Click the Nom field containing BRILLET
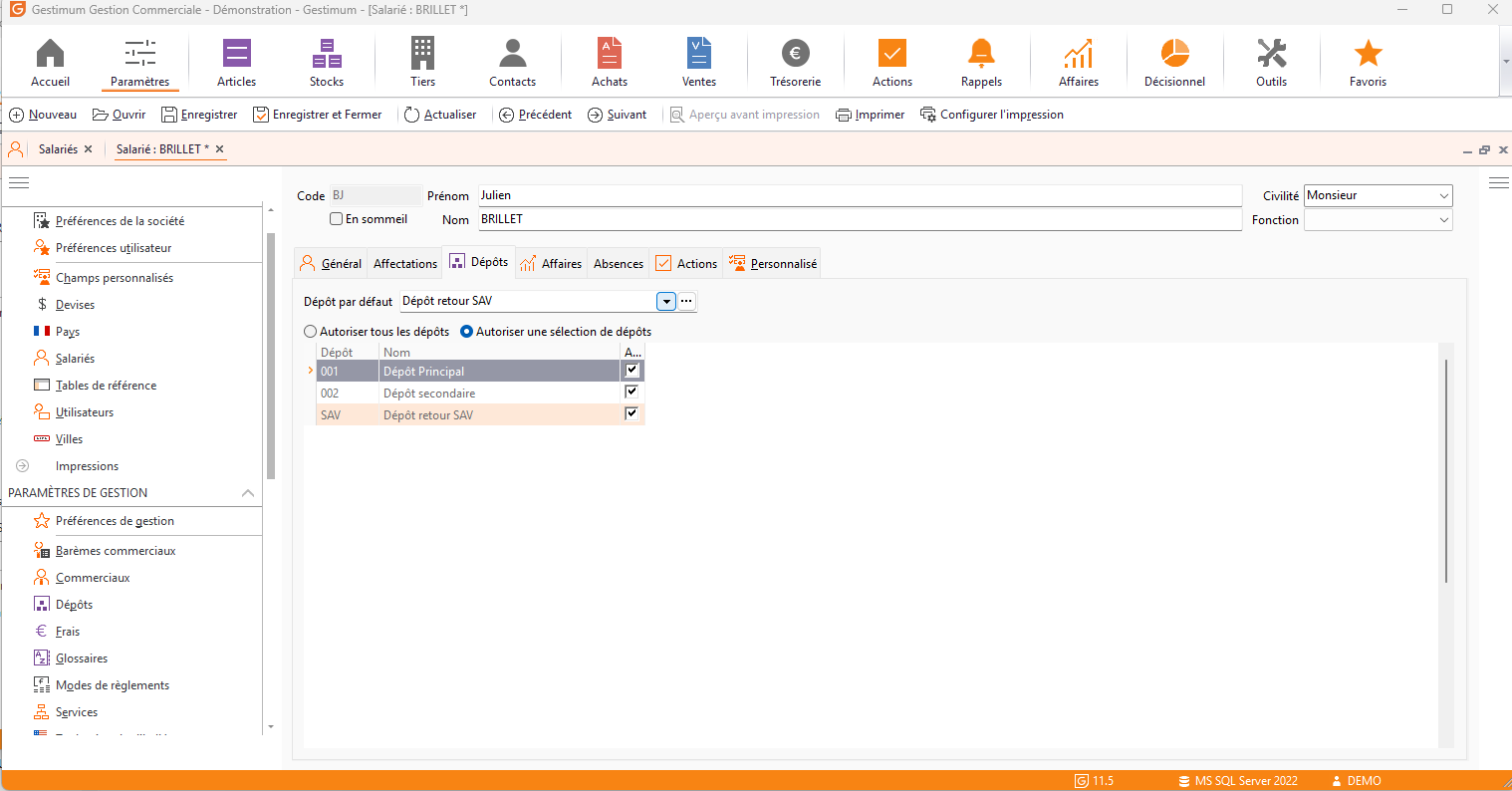The image size is (1512, 791). [860, 219]
